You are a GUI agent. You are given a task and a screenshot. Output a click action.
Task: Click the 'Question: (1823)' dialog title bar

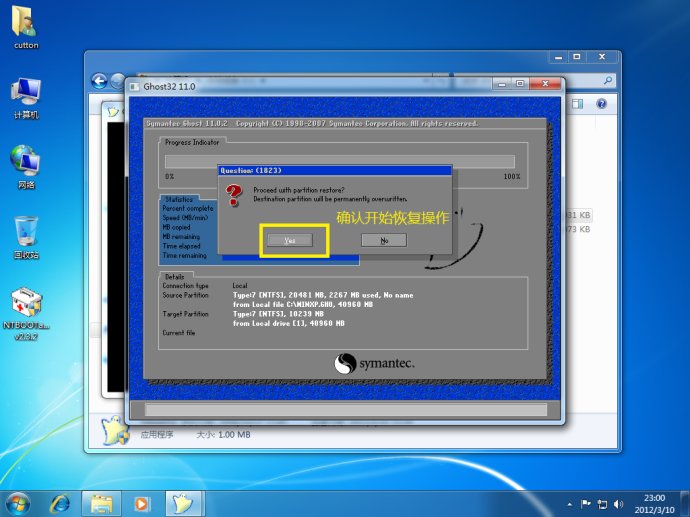[335, 171]
